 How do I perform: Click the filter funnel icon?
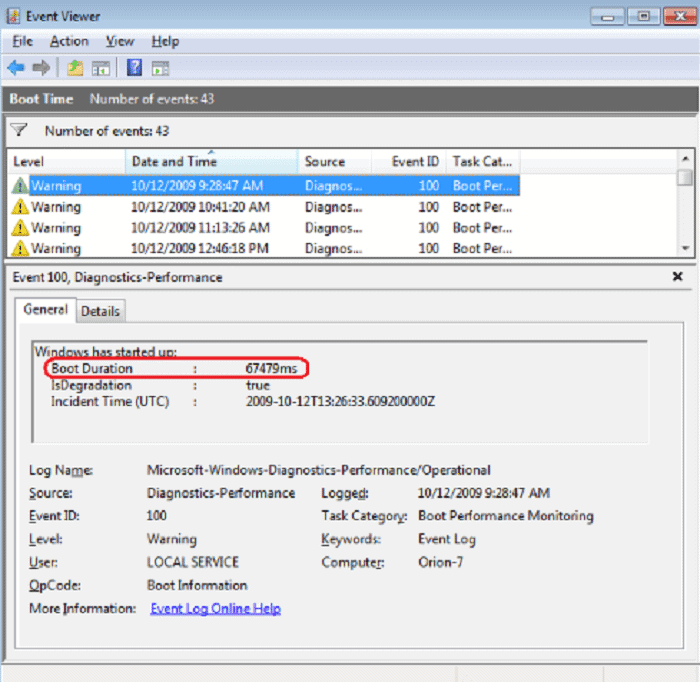(18, 131)
